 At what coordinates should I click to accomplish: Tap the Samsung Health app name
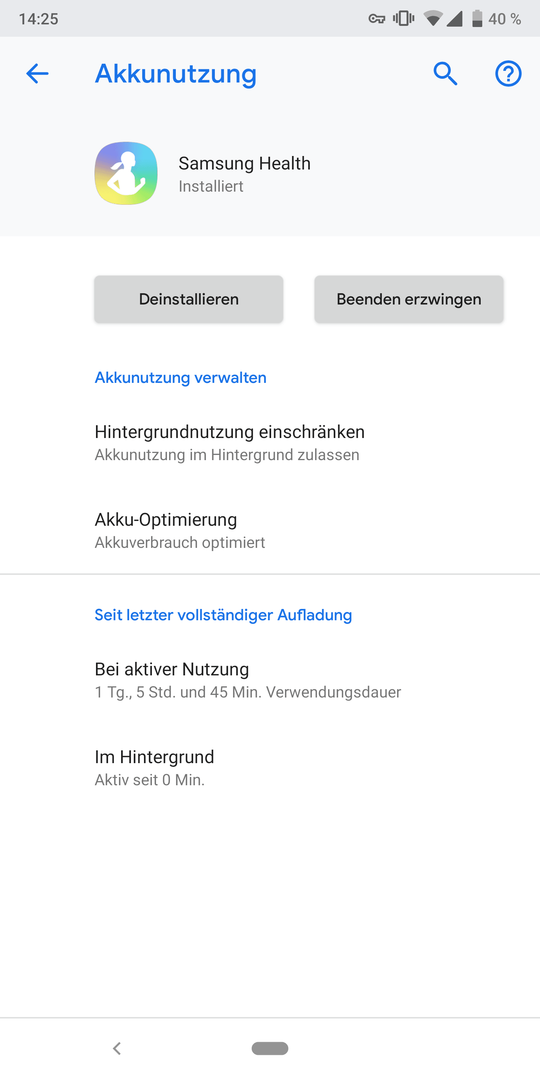click(x=245, y=163)
